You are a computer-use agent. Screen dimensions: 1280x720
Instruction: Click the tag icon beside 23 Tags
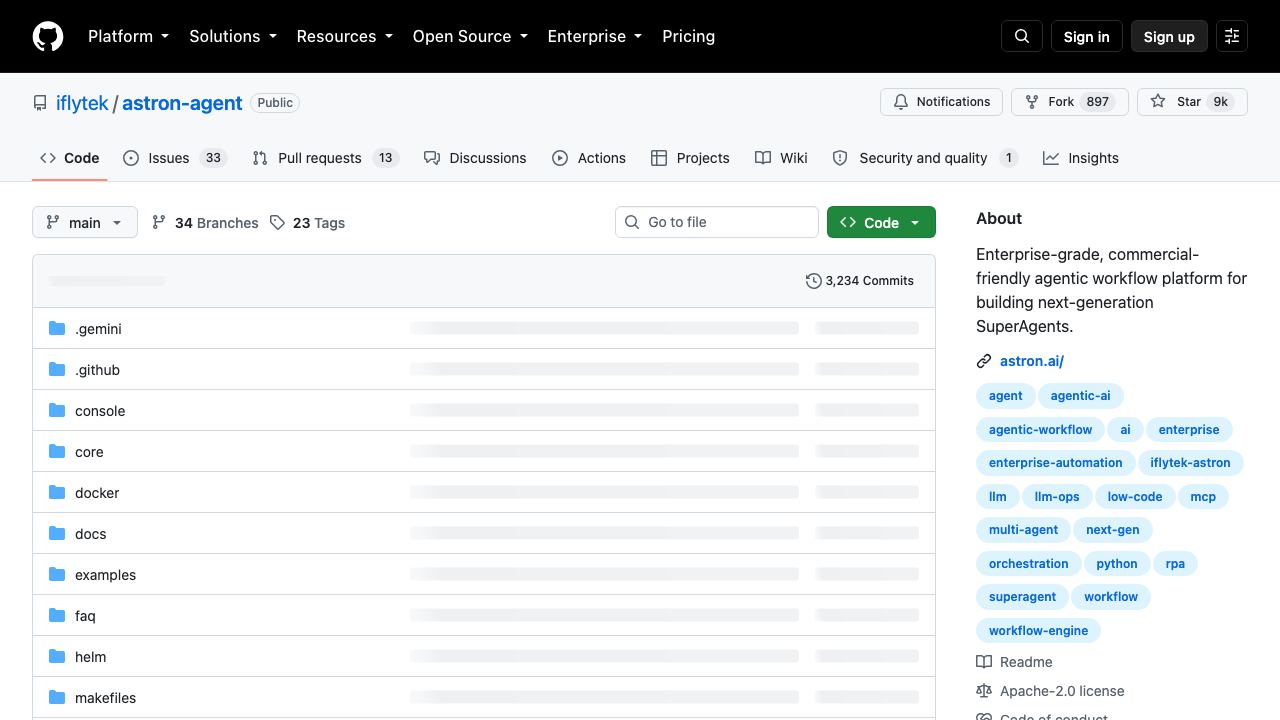point(277,223)
